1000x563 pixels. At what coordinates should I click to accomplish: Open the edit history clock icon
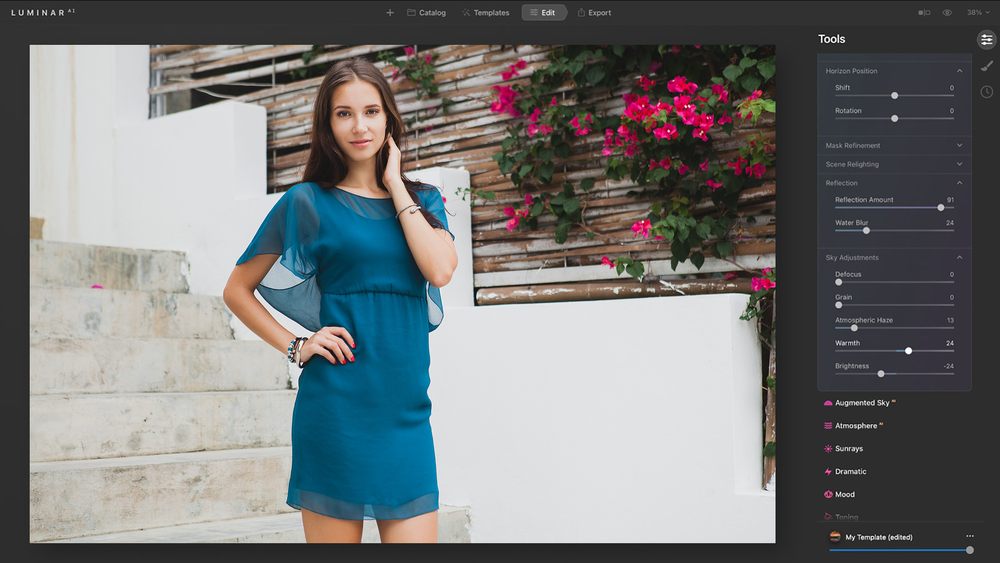987,92
